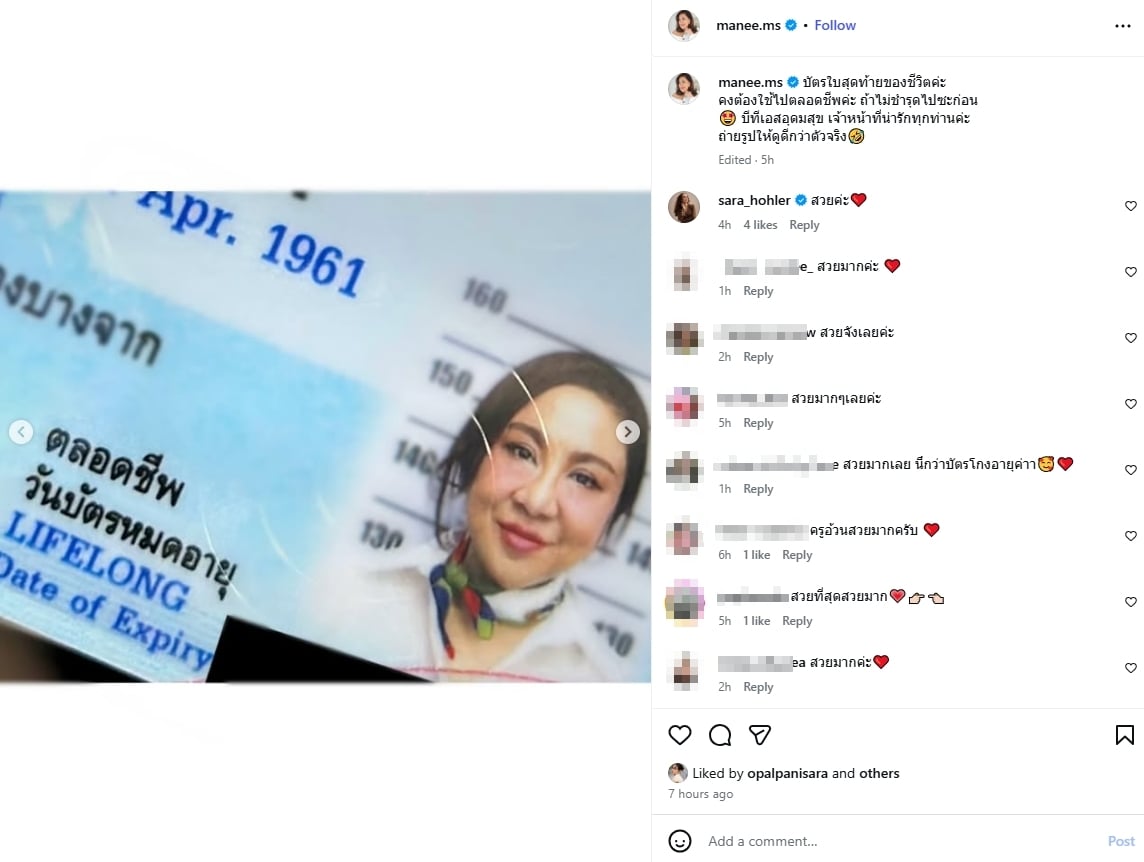Screen dimensions: 1144x862
Task: Open the ID card photo image
Action: tap(325, 436)
